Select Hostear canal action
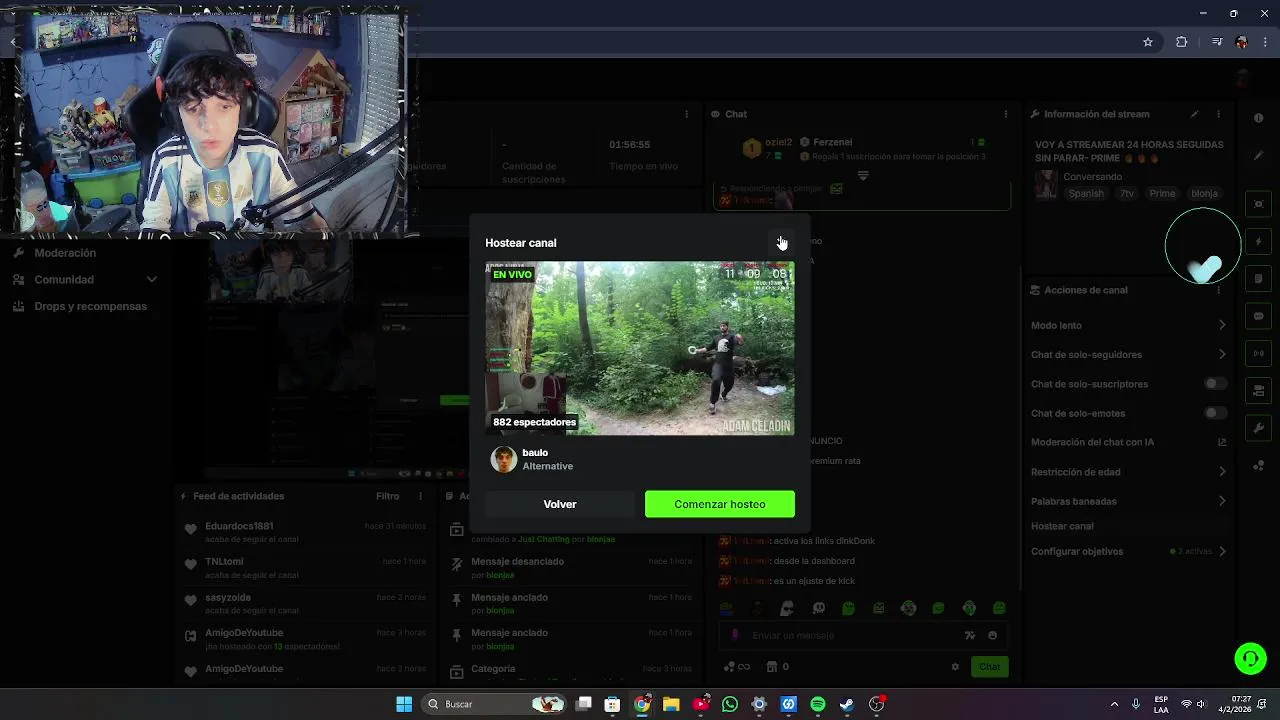 tap(1062, 526)
